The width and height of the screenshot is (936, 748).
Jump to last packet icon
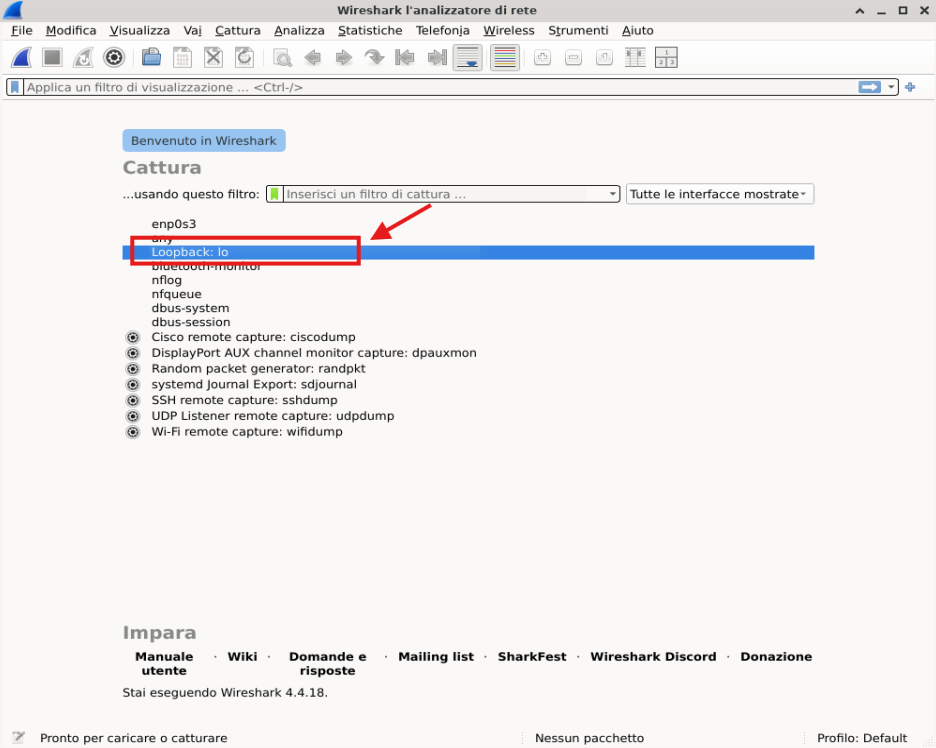click(x=437, y=58)
